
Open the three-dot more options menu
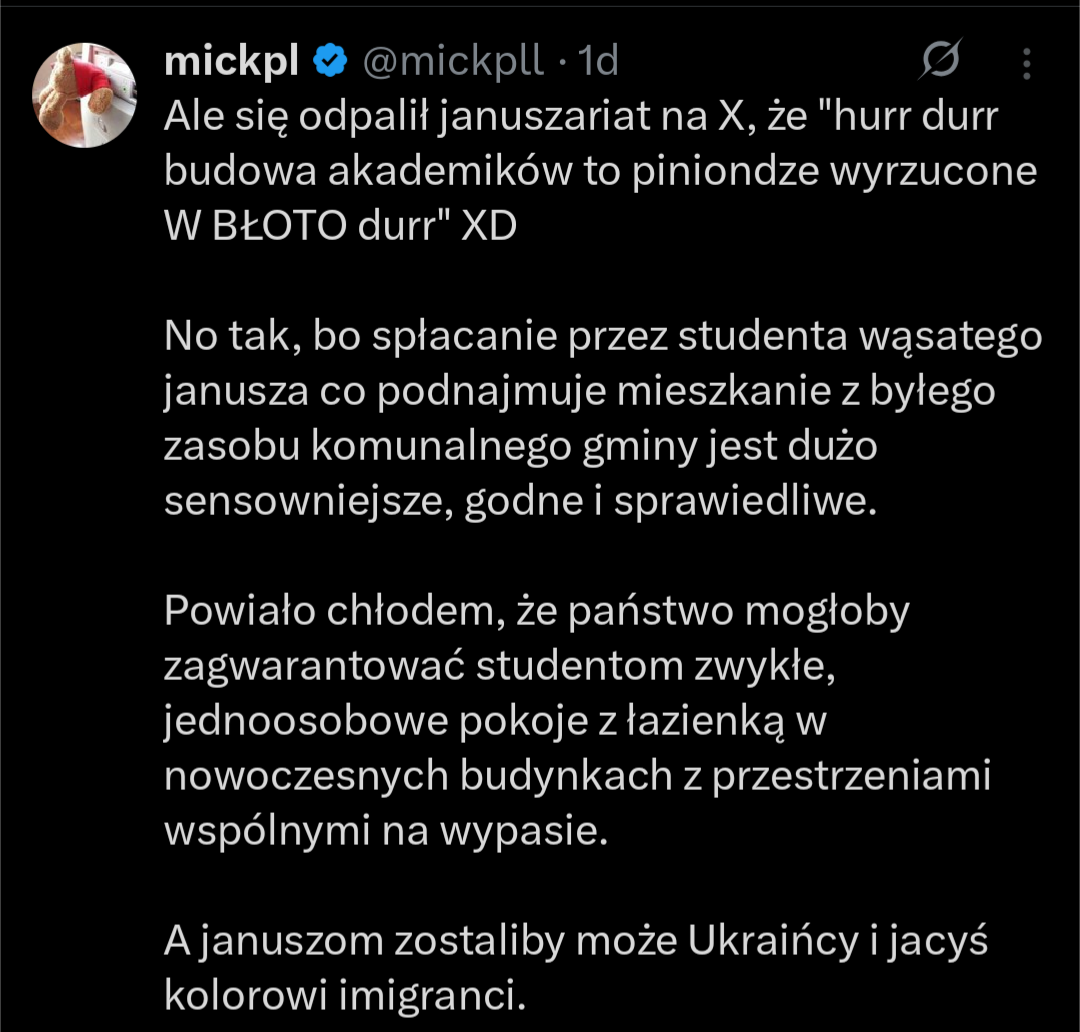point(1027,63)
